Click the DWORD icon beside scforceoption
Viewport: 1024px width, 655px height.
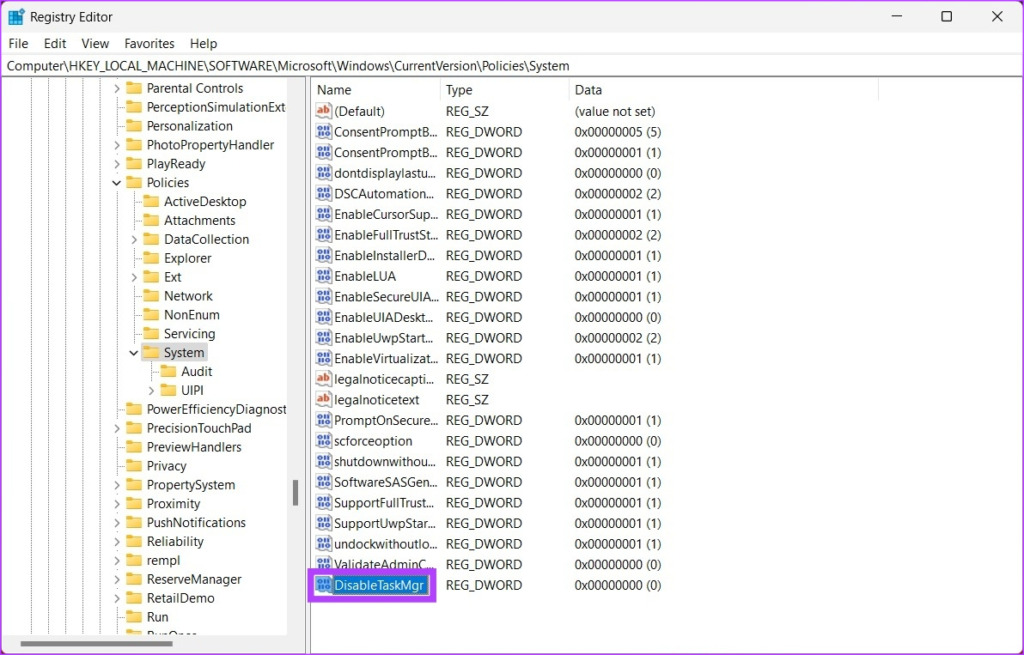[x=323, y=441]
